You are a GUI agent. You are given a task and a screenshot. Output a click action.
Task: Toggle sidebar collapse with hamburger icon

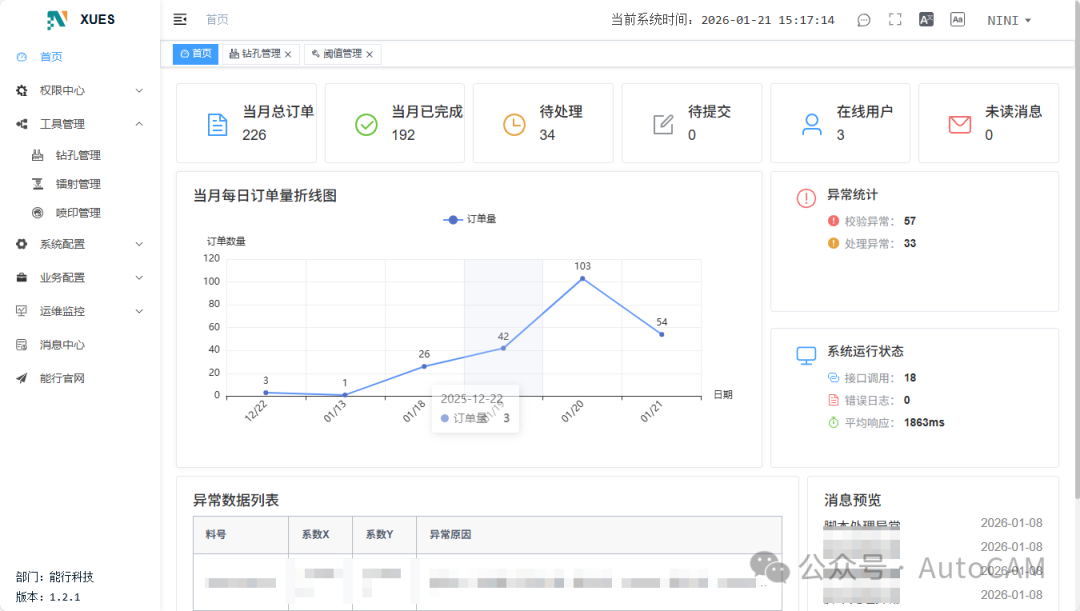(180, 18)
